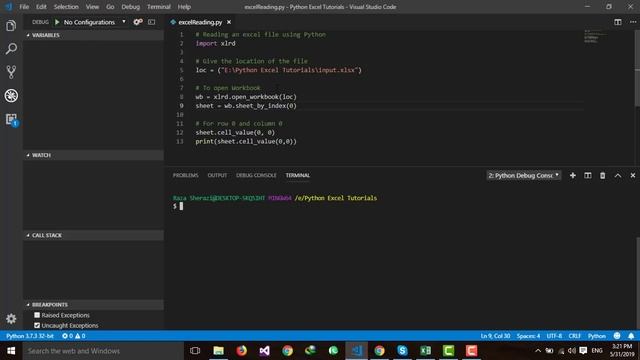Open the Search view in activity bar

tap(11, 49)
